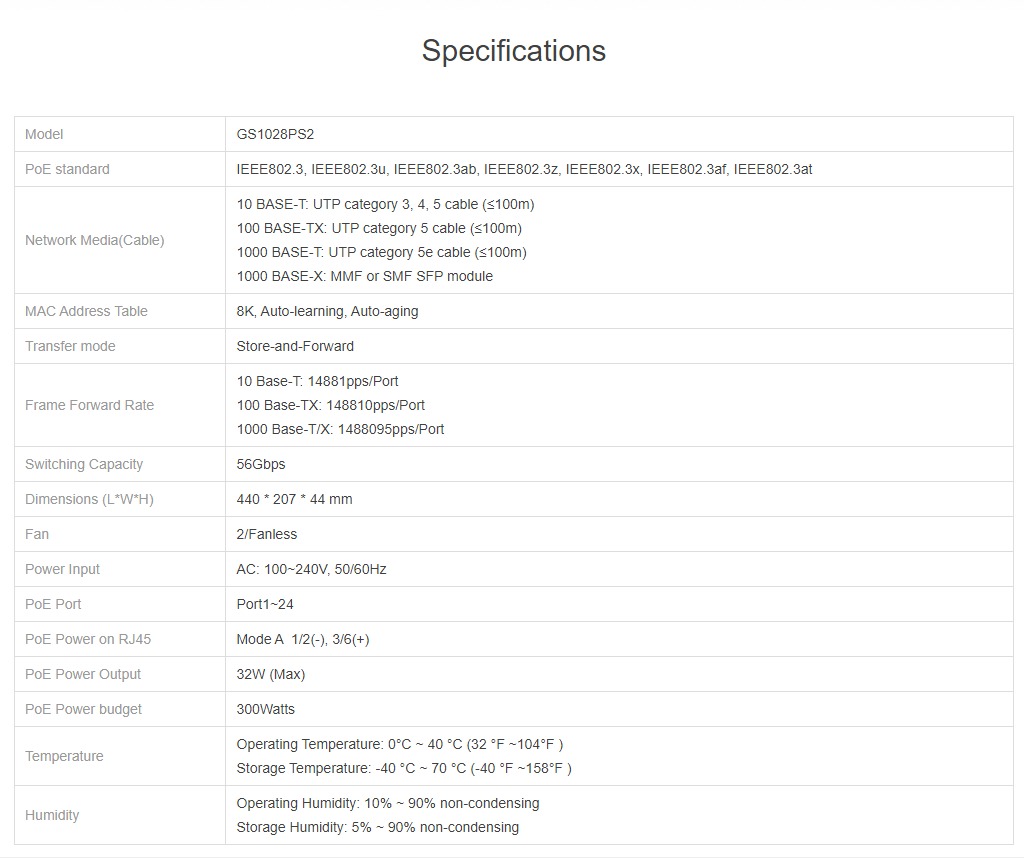Select the Frame Forward Rate label
The image size is (1024, 862).
[89, 405]
